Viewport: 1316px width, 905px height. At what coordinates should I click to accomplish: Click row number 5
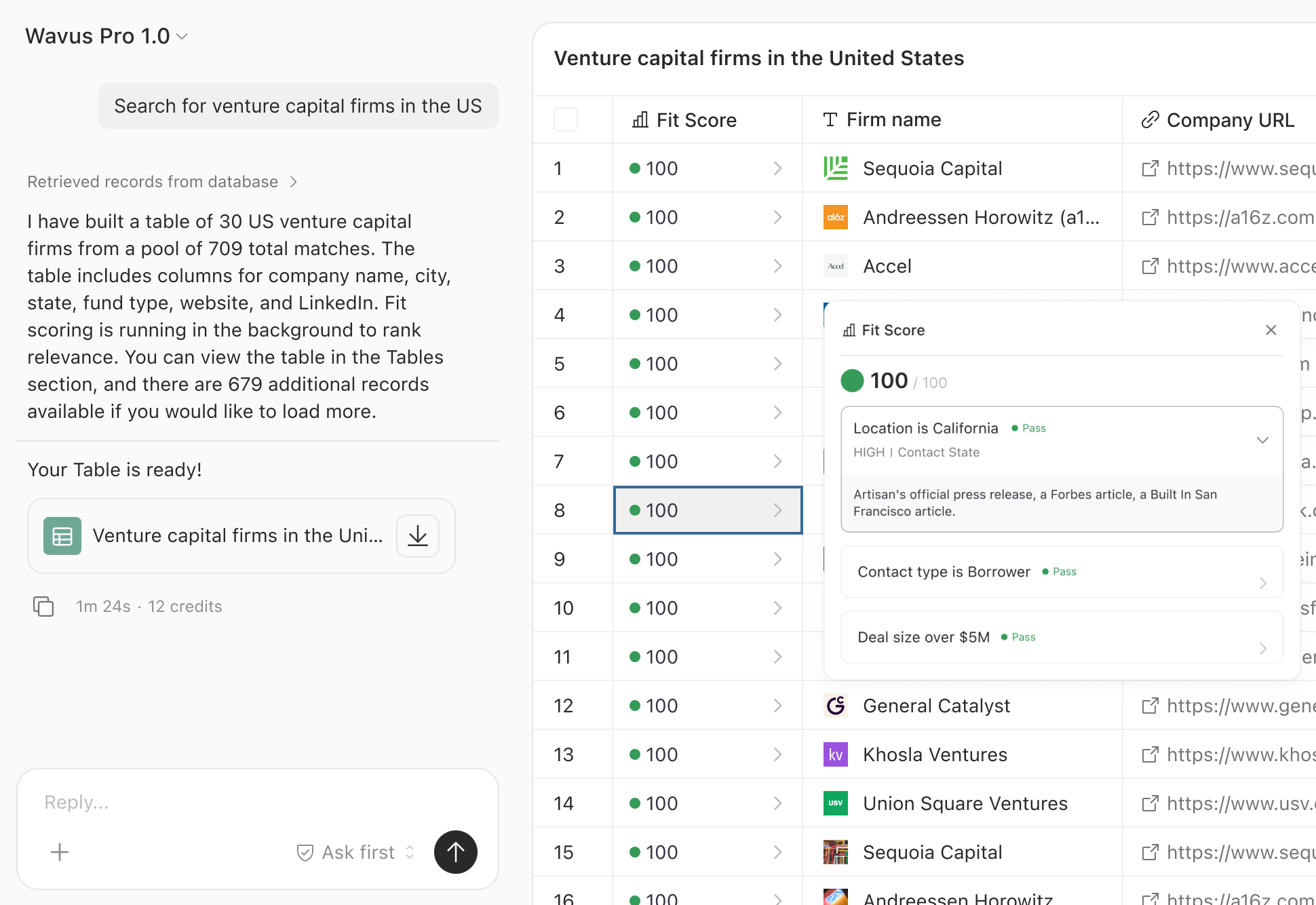click(560, 364)
